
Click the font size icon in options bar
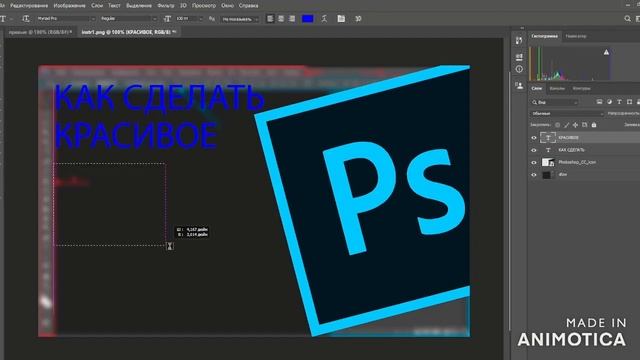pos(167,19)
